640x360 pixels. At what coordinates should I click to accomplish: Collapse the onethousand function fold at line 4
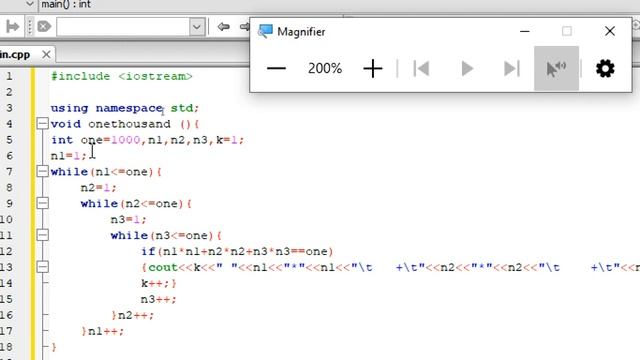(x=42, y=124)
